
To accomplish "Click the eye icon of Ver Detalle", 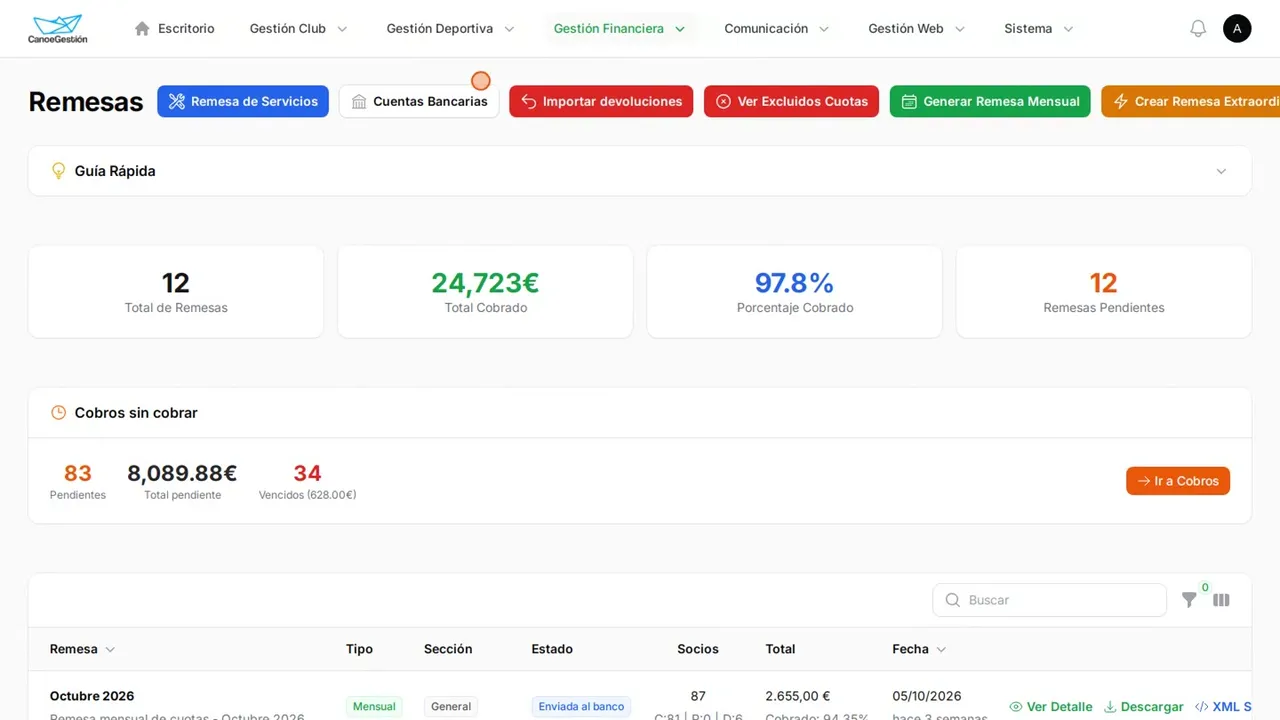I will (1016, 707).
